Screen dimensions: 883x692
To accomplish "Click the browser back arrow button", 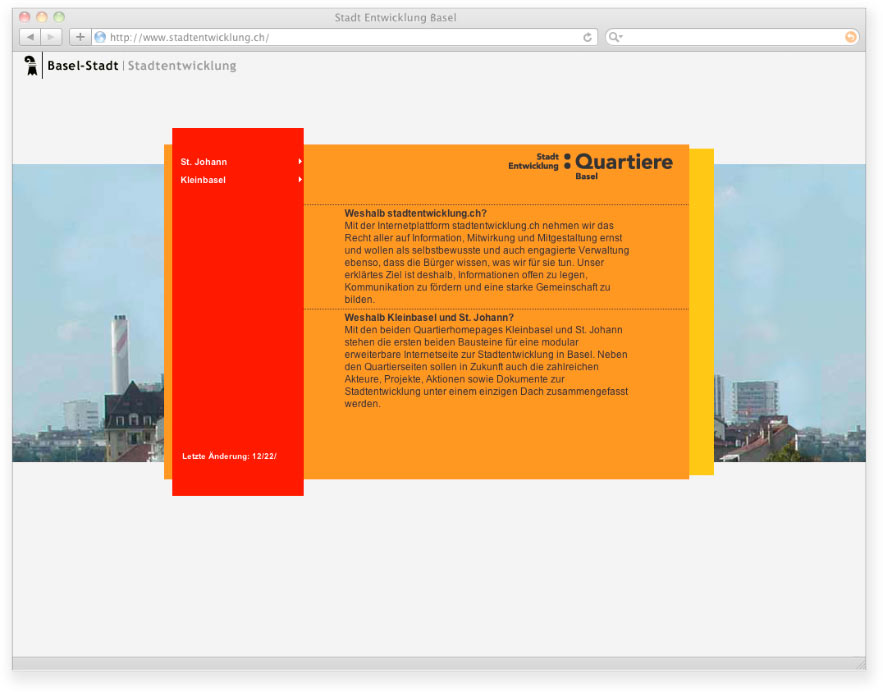I will tap(30, 37).
